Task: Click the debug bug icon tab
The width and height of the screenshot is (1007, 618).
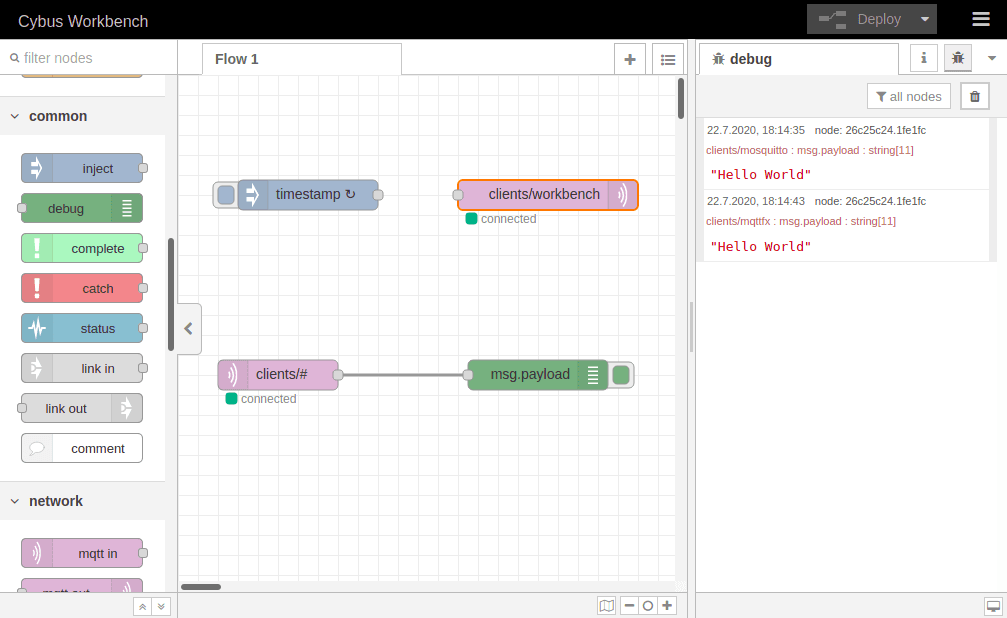Action: pos(957,59)
